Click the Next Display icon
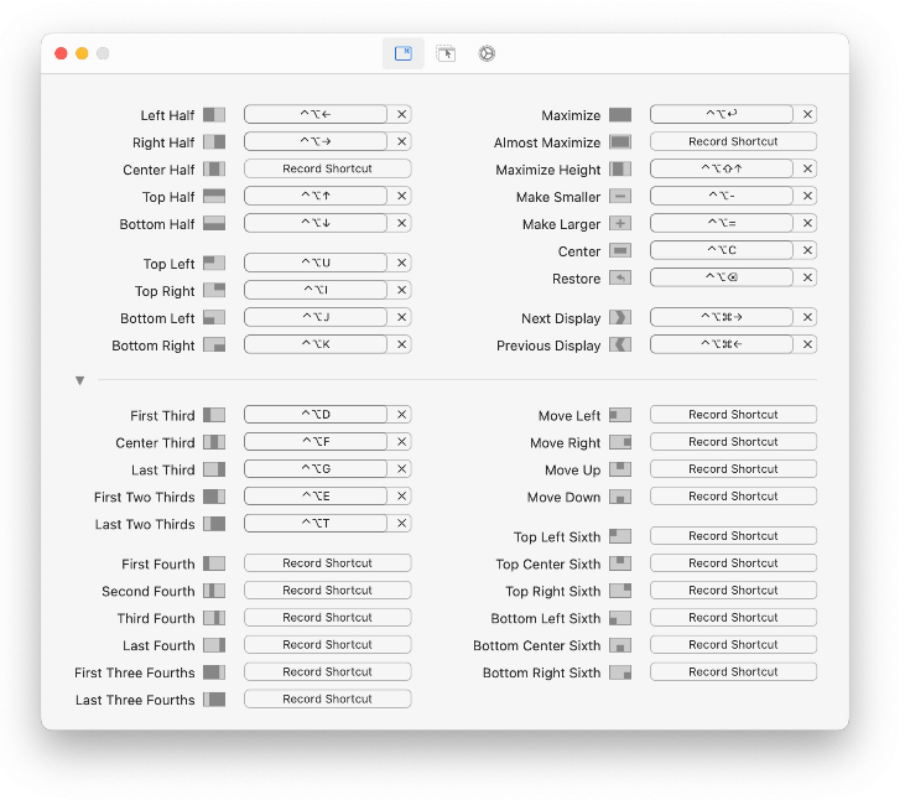The image size is (905, 800). coord(620,317)
